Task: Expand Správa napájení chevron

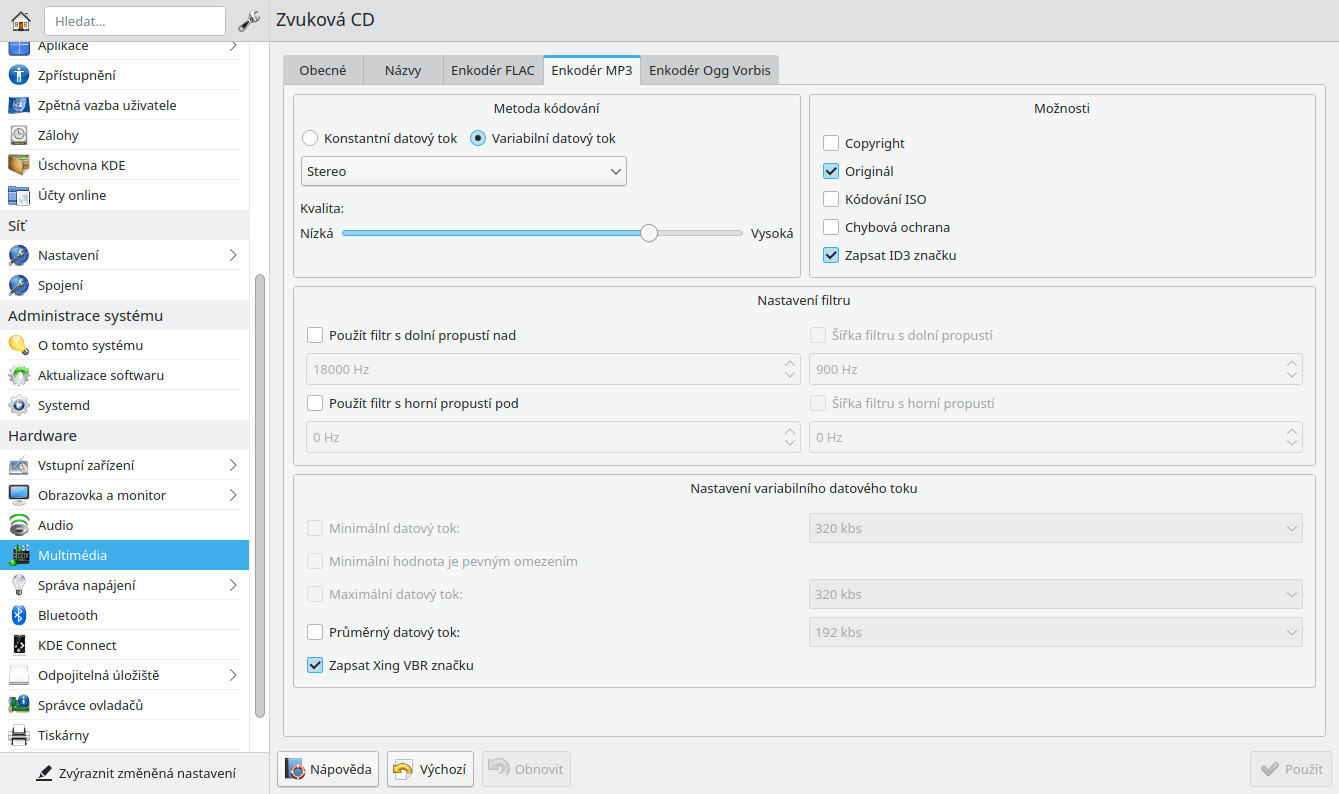Action: (x=233, y=585)
